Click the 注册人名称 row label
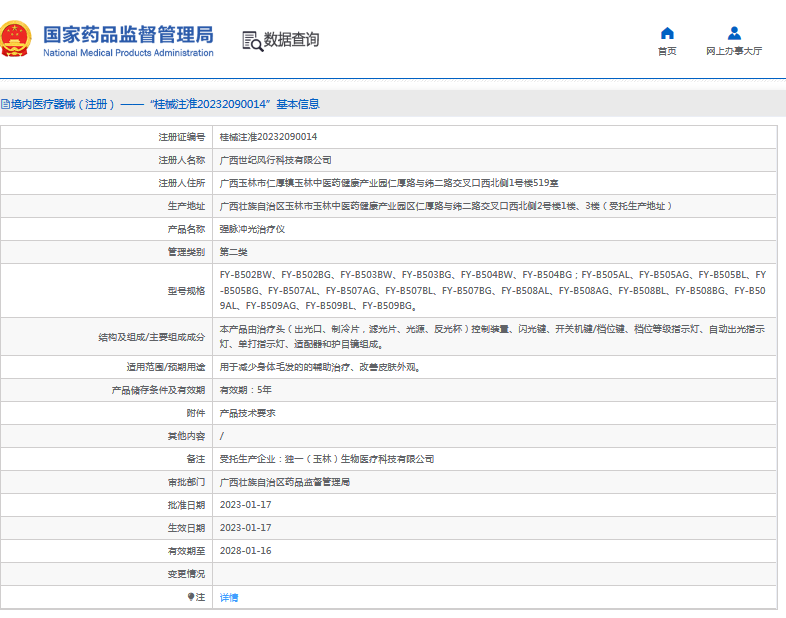The height and width of the screenshot is (618, 786). coord(181,160)
